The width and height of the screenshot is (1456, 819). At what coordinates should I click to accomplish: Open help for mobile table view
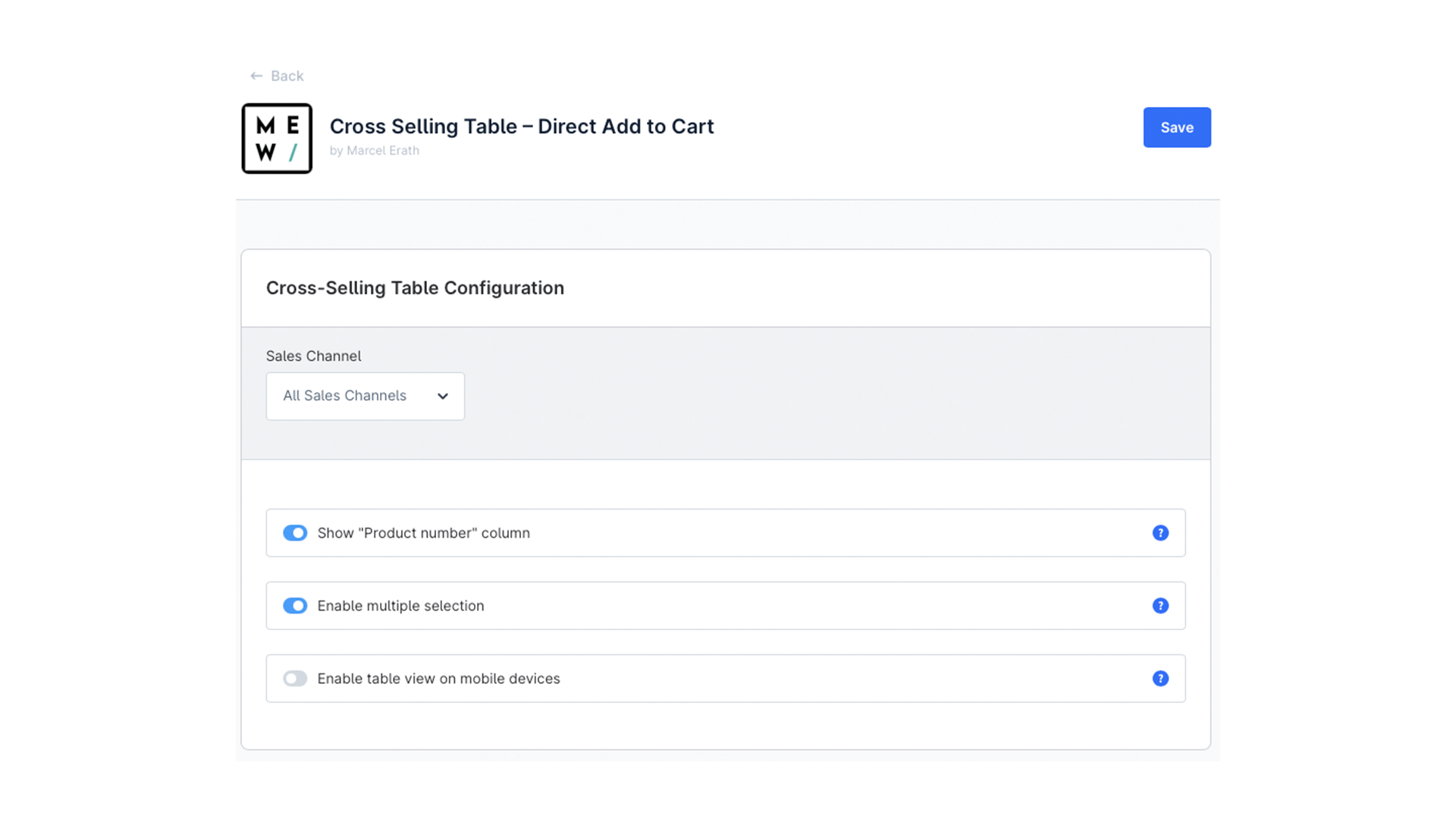tap(1160, 679)
